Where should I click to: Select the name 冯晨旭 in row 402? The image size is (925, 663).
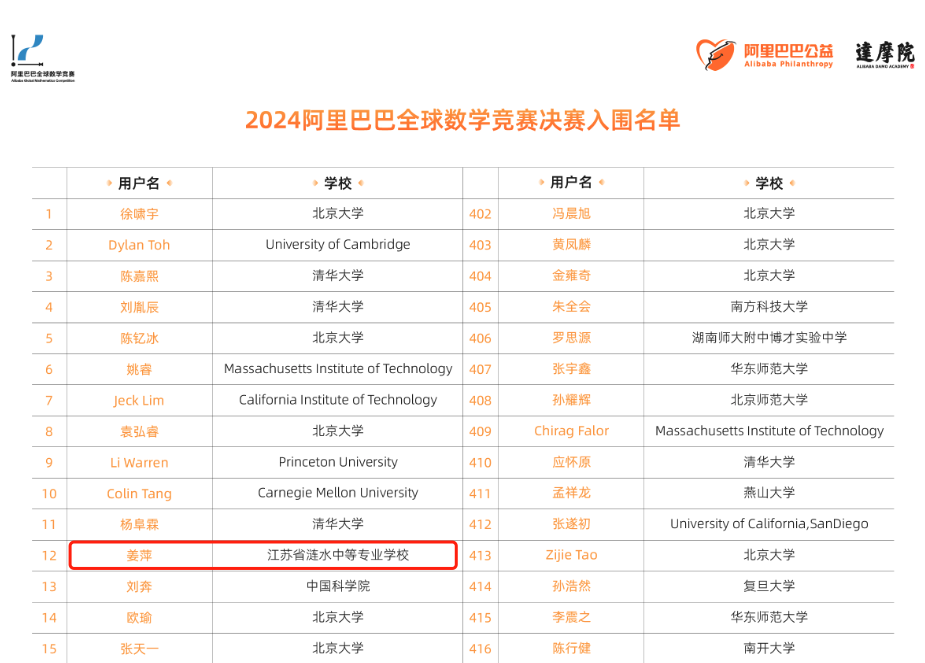(x=571, y=214)
